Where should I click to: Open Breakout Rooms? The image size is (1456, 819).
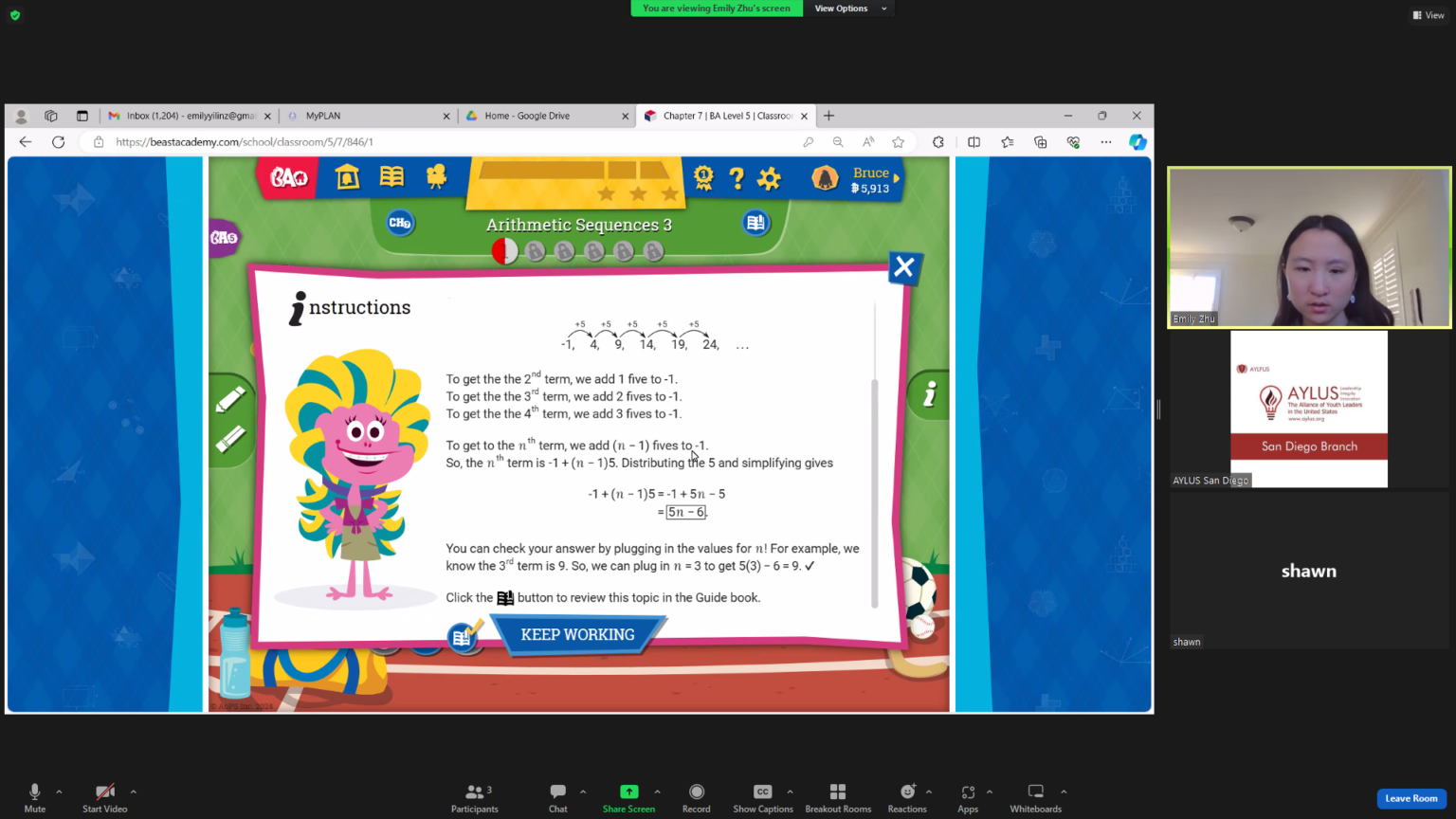838,798
